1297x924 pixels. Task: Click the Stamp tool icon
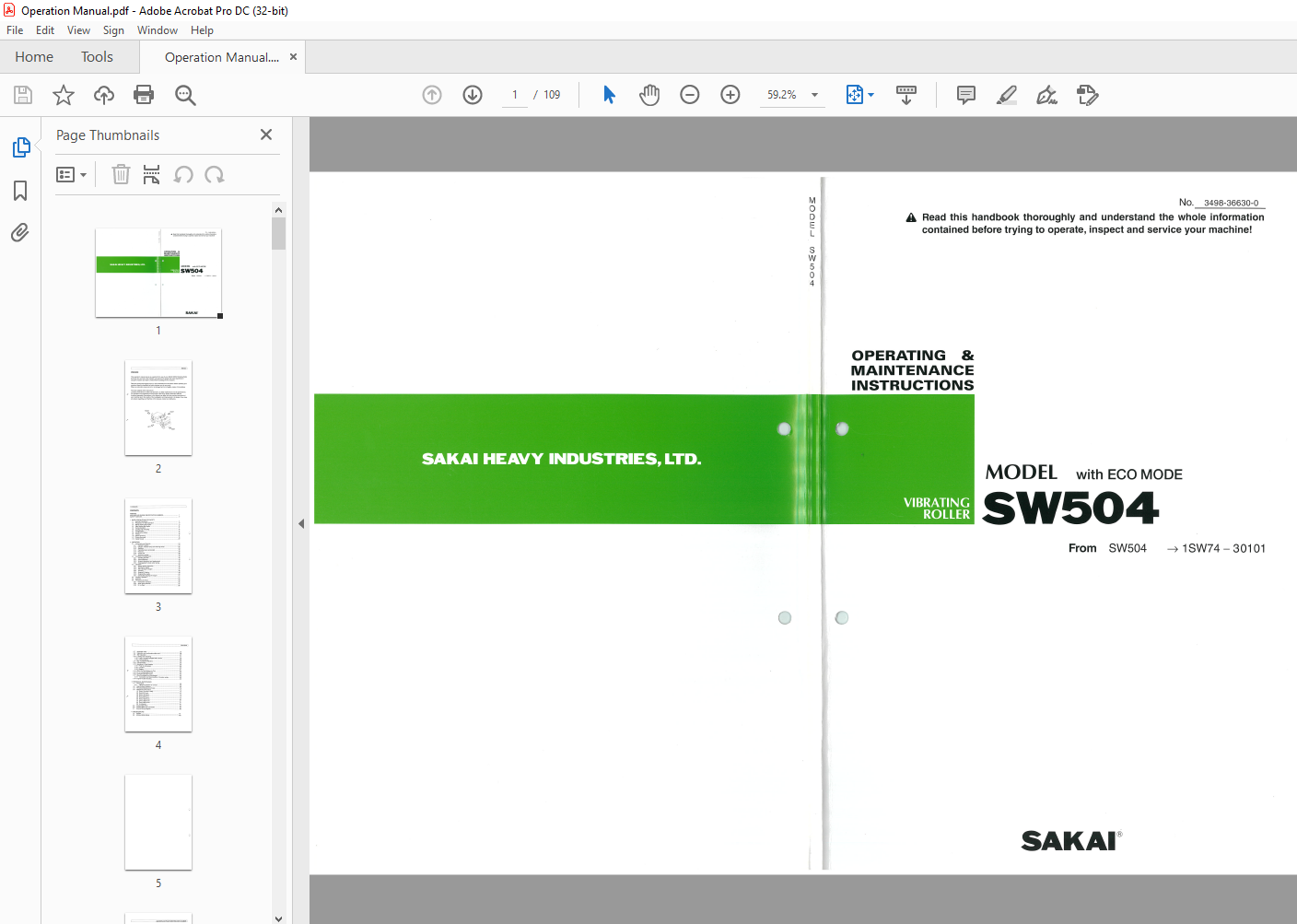click(1088, 95)
